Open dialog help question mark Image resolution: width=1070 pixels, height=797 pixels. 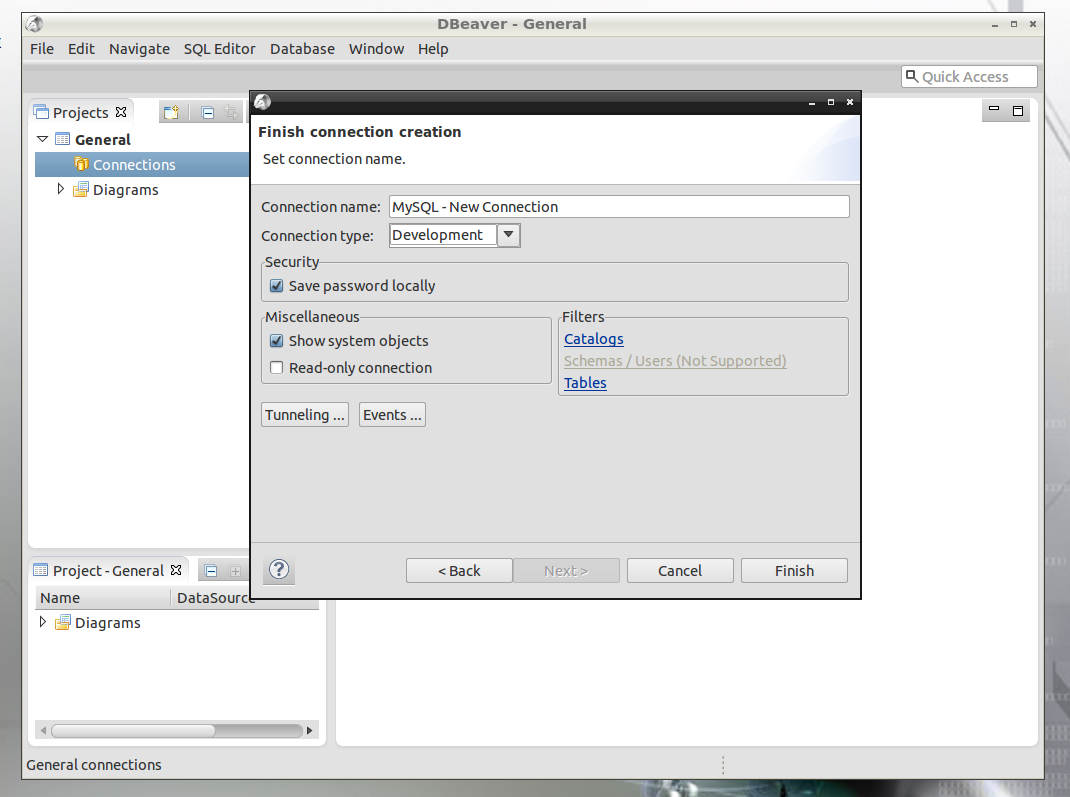279,570
